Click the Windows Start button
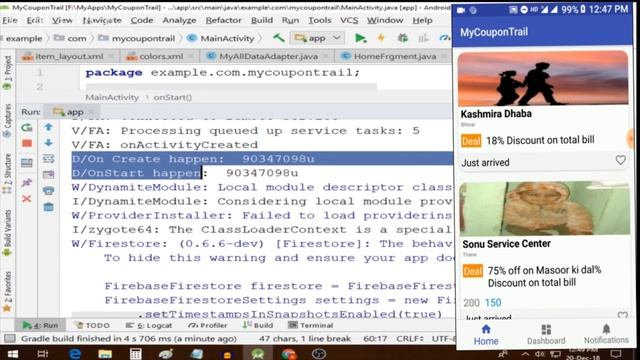The height and width of the screenshot is (360, 640). pyautogui.click(x=13, y=353)
